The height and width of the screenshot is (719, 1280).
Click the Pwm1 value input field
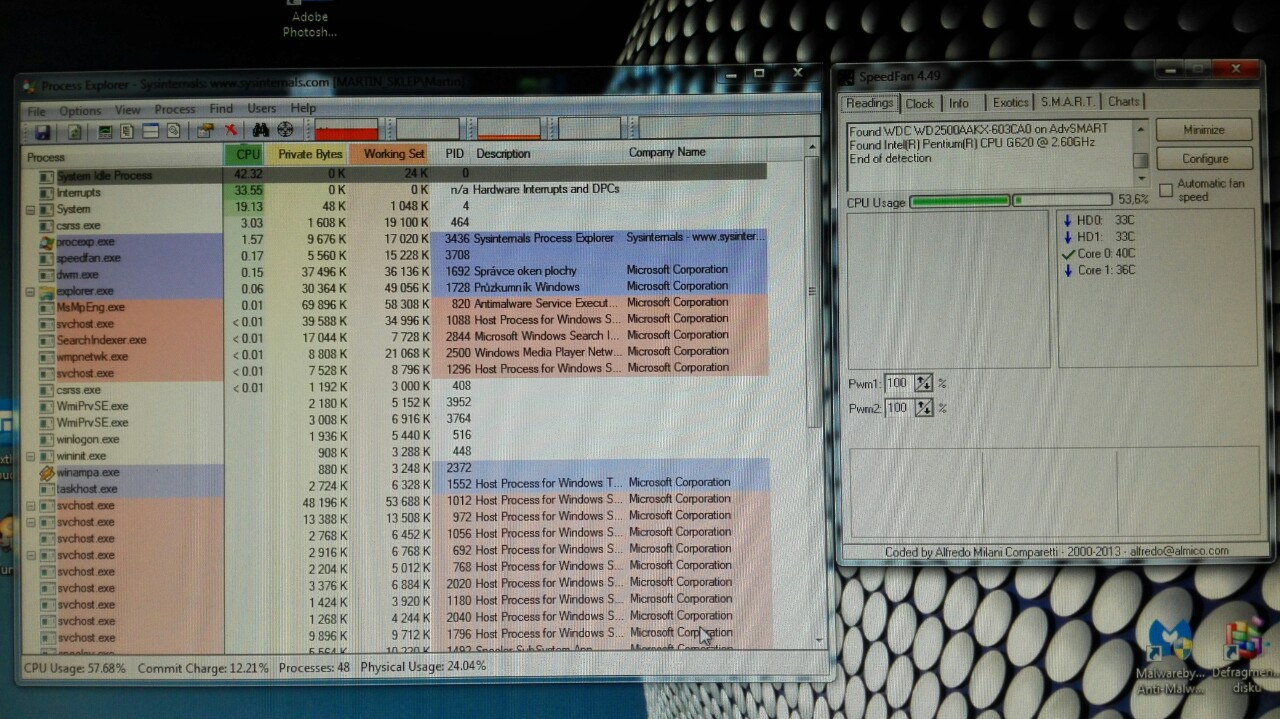pyautogui.click(x=898, y=383)
